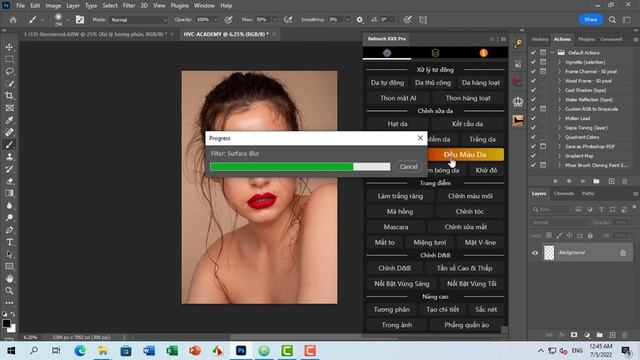The width and height of the screenshot is (640, 360).
Task: Select the Brush tool in left toolbar
Action: click(x=9, y=144)
